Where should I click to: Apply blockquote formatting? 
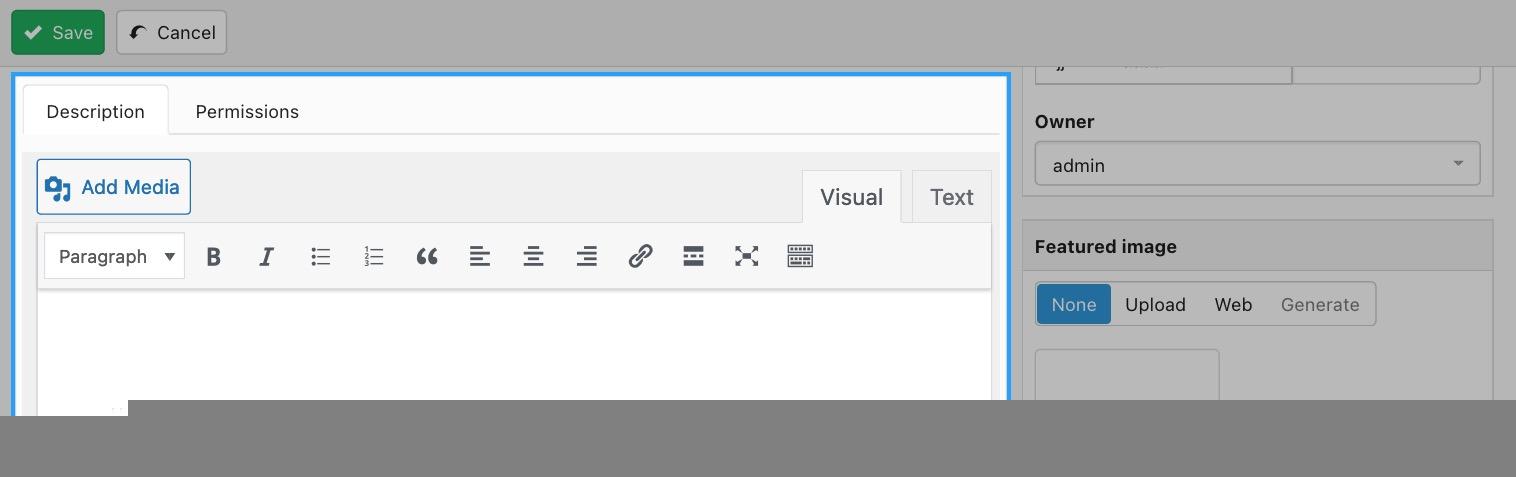point(427,257)
